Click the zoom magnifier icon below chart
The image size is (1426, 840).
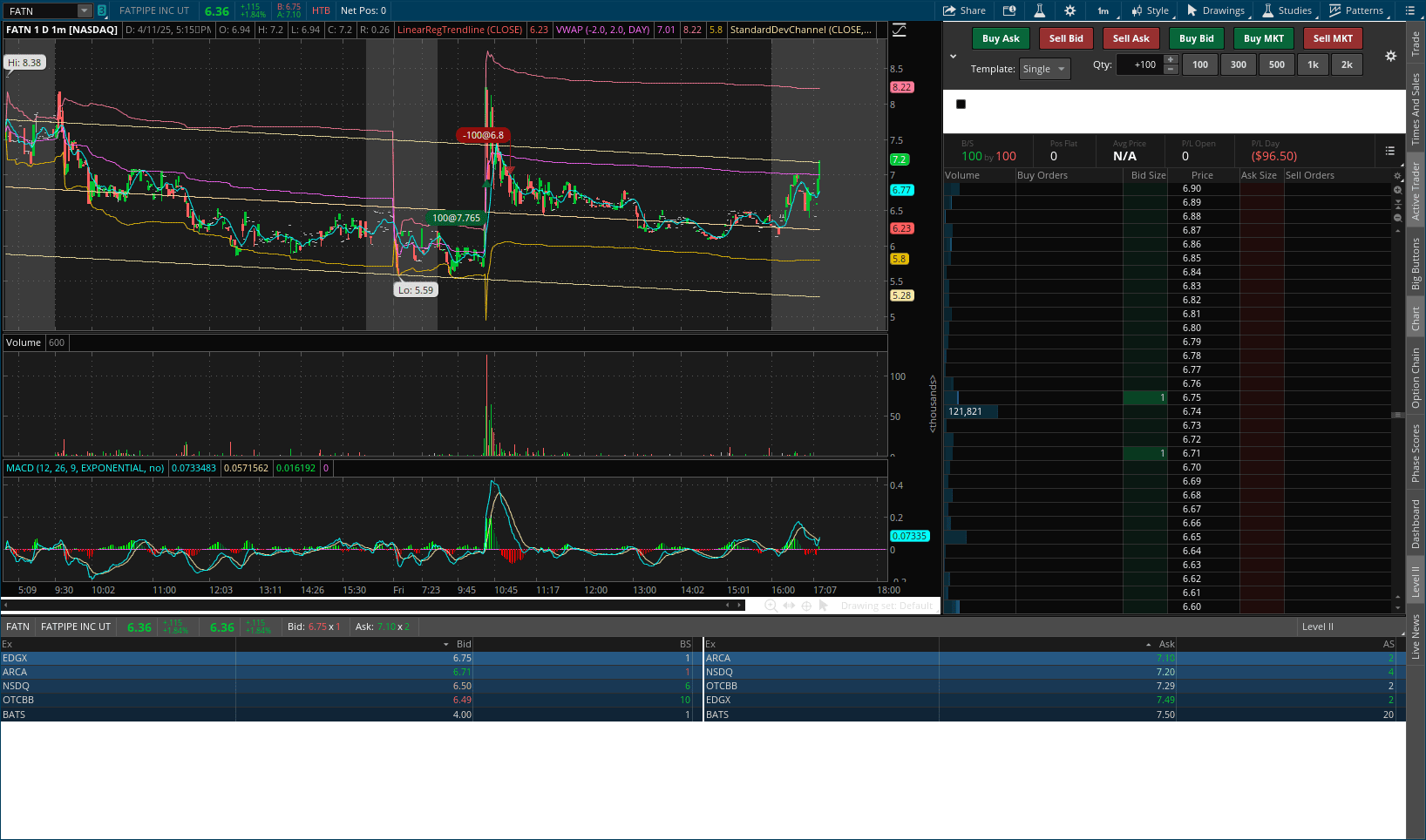pyautogui.click(x=771, y=606)
